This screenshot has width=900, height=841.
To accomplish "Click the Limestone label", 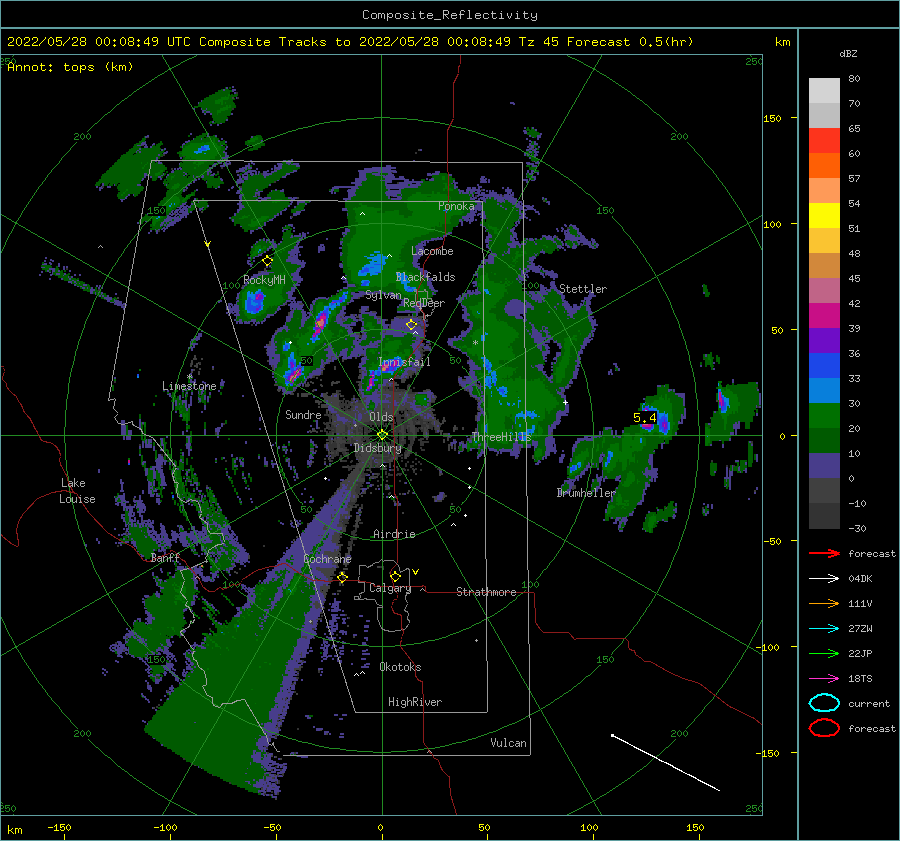I will [x=189, y=386].
